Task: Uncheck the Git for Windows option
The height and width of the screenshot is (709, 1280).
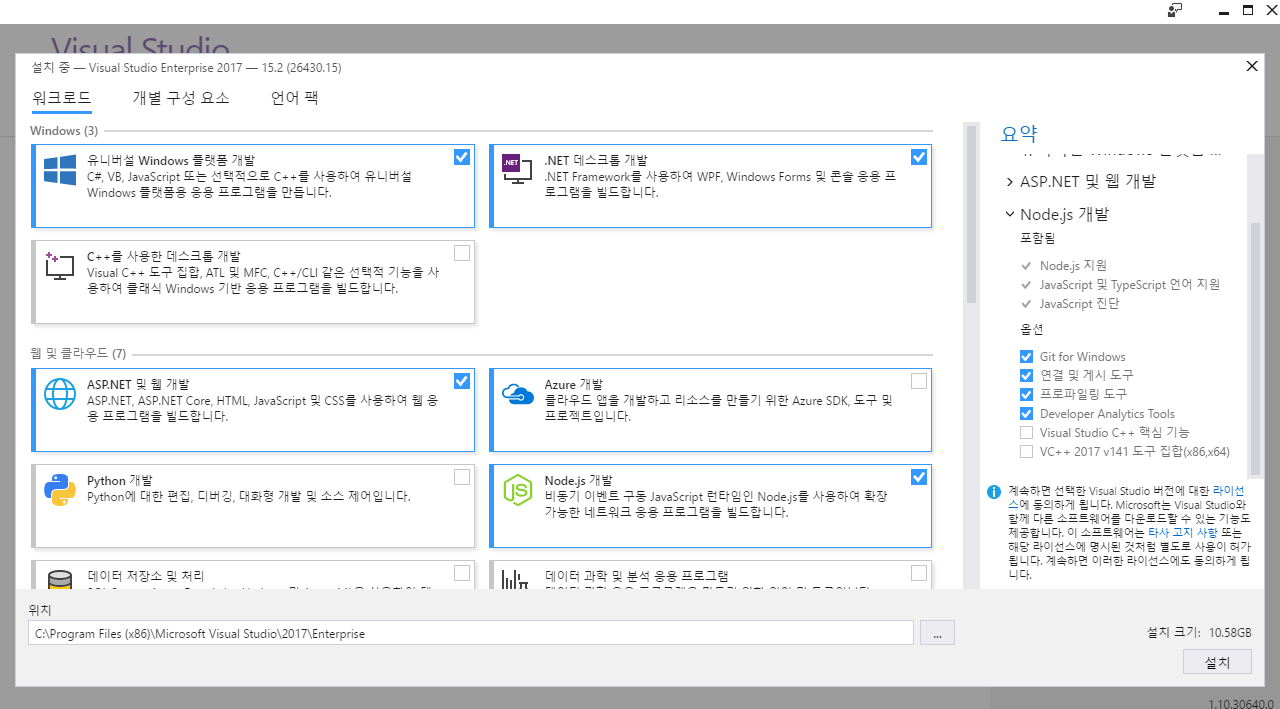Action: [x=1026, y=357]
